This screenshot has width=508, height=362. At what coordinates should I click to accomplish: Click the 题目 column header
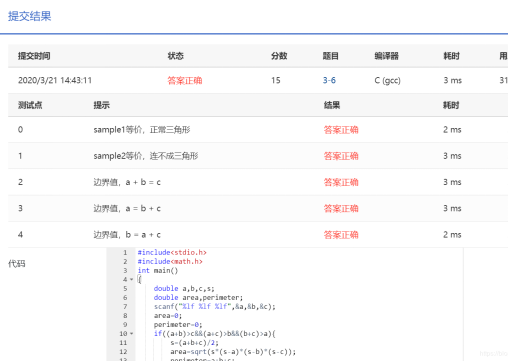(x=331, y=56)
